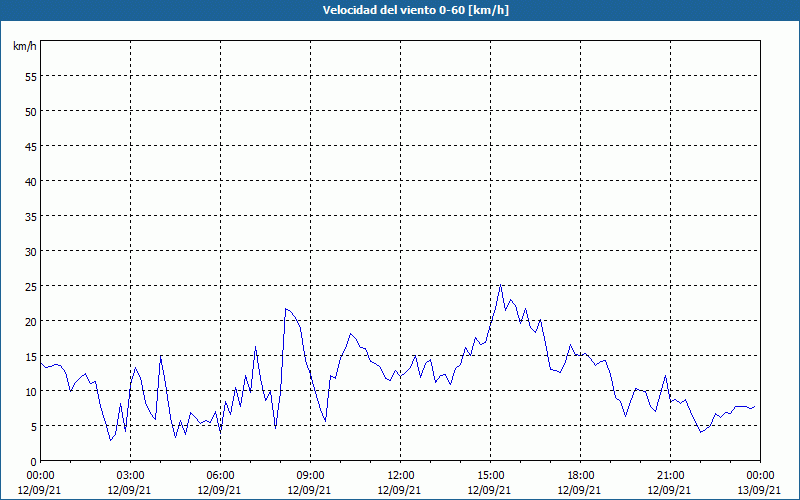Click the y-axis label 15
Screen dimensions: 800x500
tap(31, 357)
